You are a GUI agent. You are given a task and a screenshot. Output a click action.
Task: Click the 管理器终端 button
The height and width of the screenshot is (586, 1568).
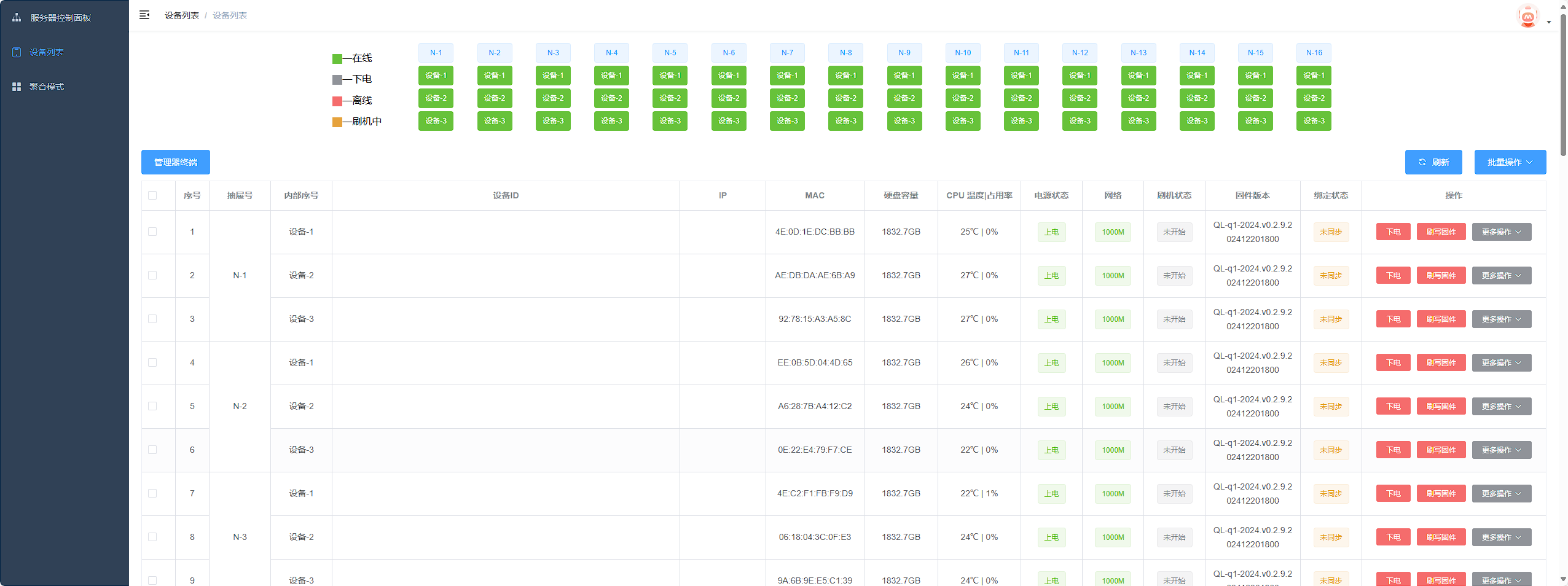pyautogui.click(x=176, y=162)
